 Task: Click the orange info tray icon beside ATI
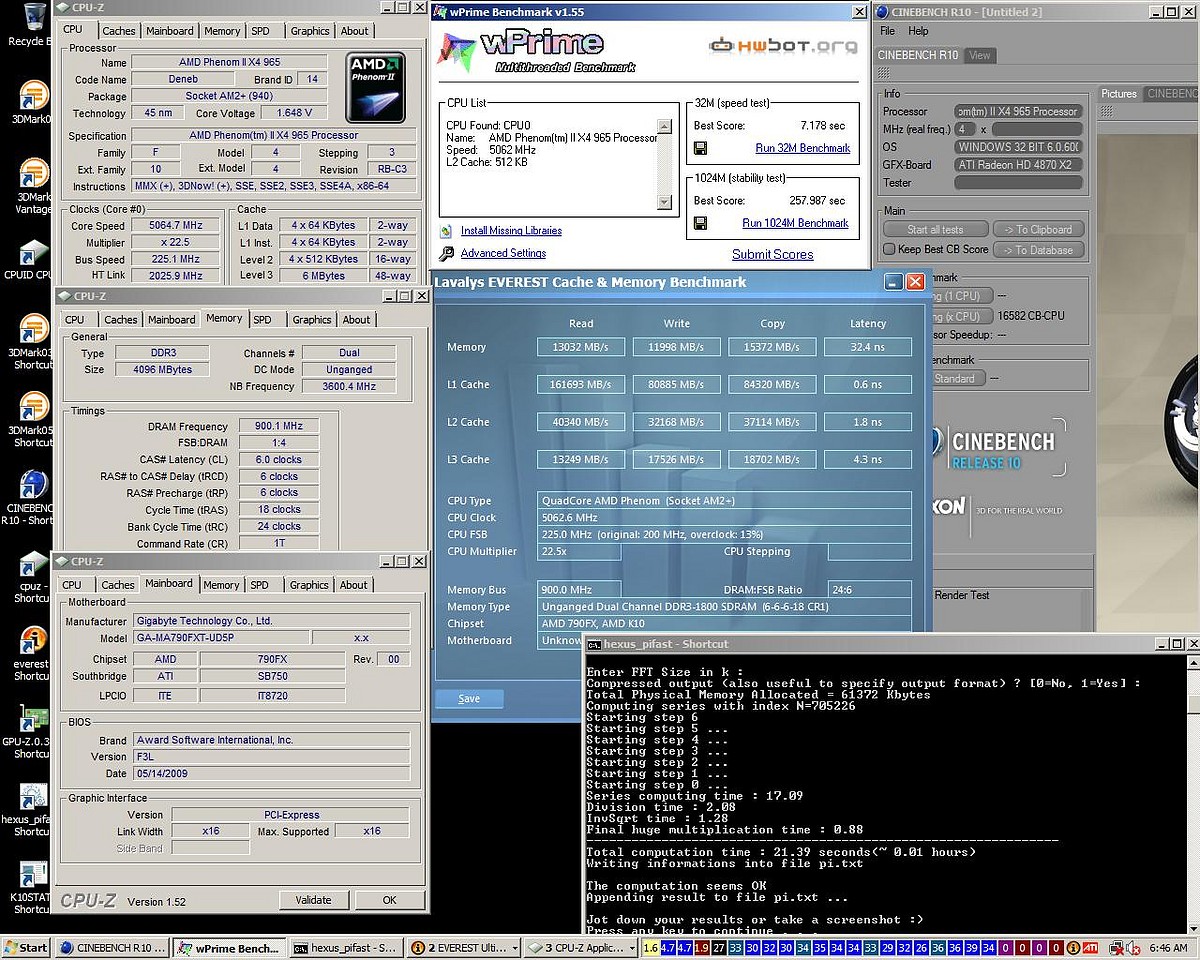pos(1072,947)
